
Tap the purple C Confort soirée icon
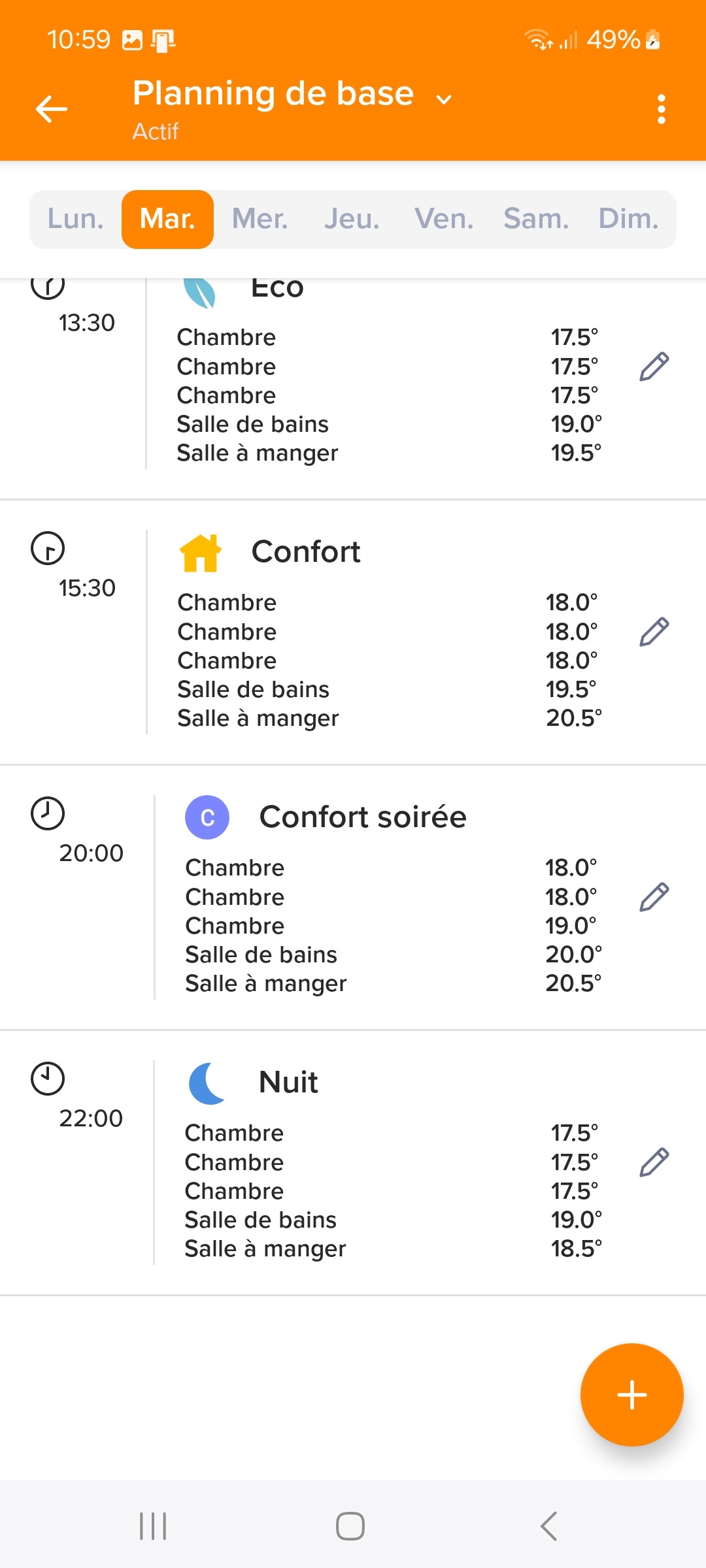[x=207, y=817]
